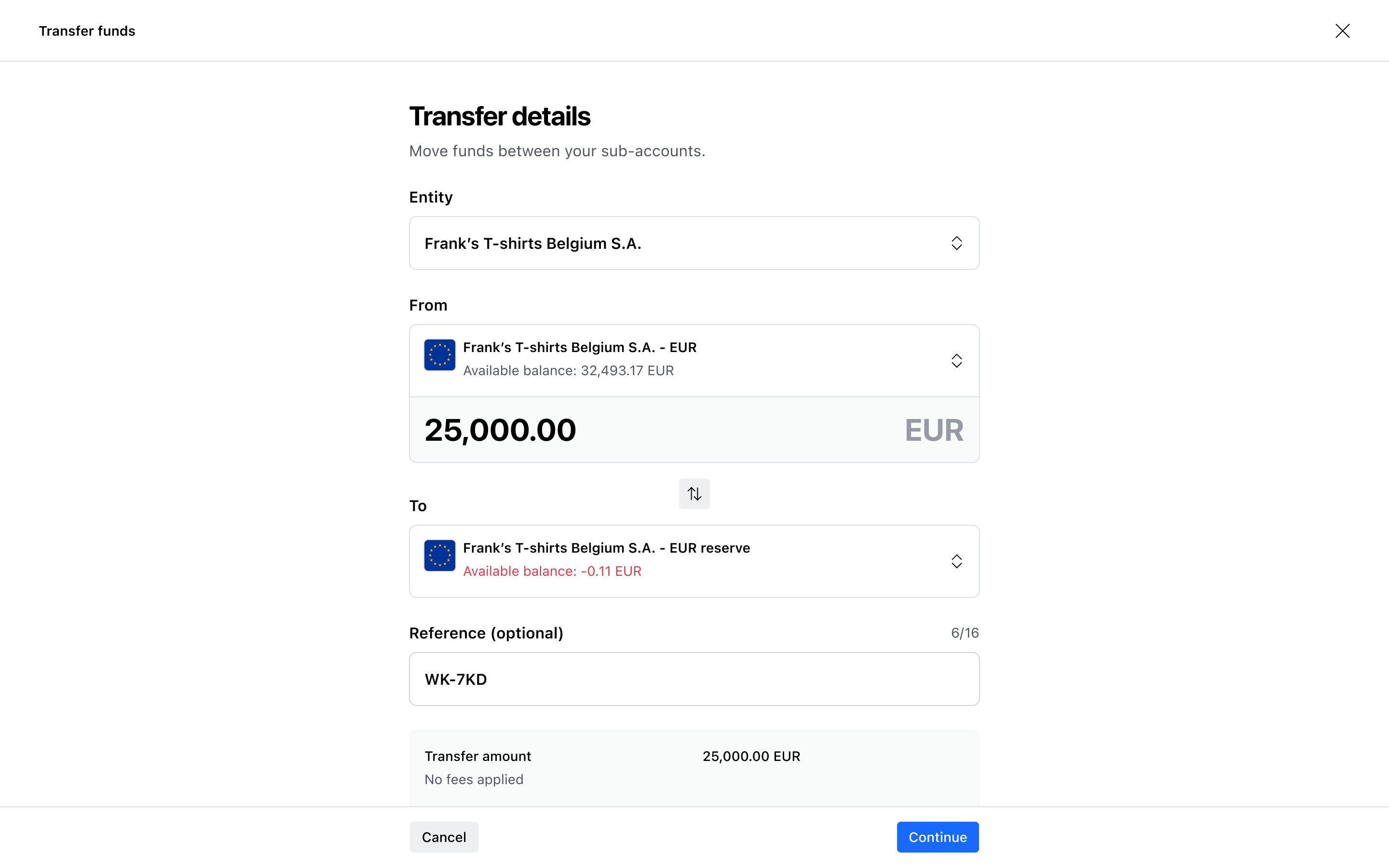Viewport: 1389px width, 868px height.
Task: Click the Cancel button
Action: pos(444,837)
